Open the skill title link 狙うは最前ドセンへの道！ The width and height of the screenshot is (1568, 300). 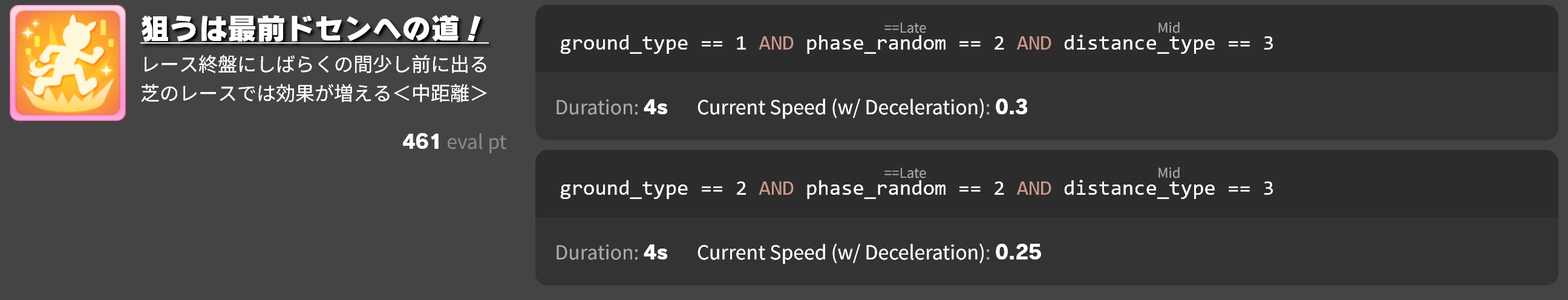point(314,29)
